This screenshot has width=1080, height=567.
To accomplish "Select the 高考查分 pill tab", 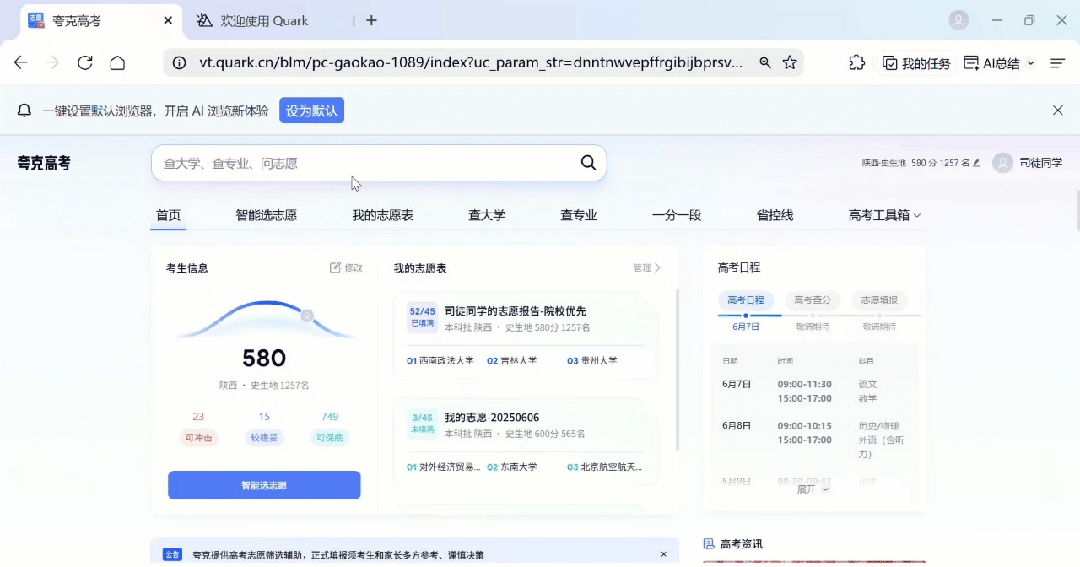I will [812, 300].
